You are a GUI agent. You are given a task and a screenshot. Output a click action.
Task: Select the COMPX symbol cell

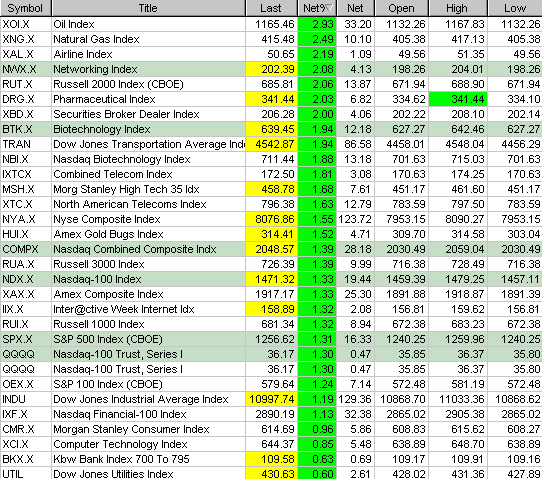26,249
